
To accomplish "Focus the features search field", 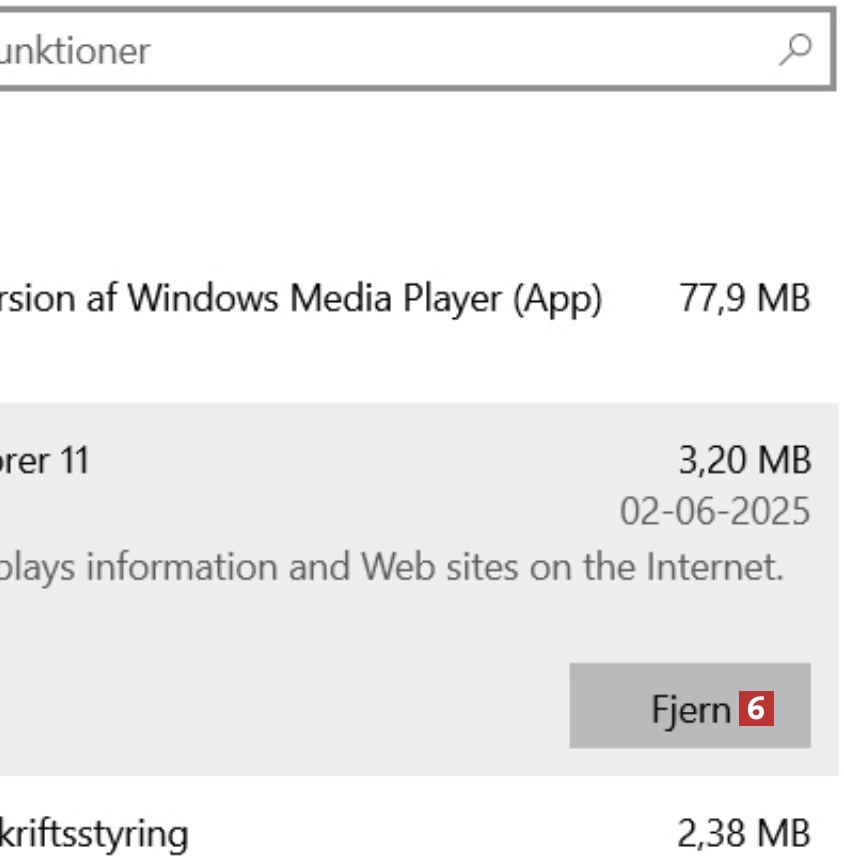I will point(400,50).
